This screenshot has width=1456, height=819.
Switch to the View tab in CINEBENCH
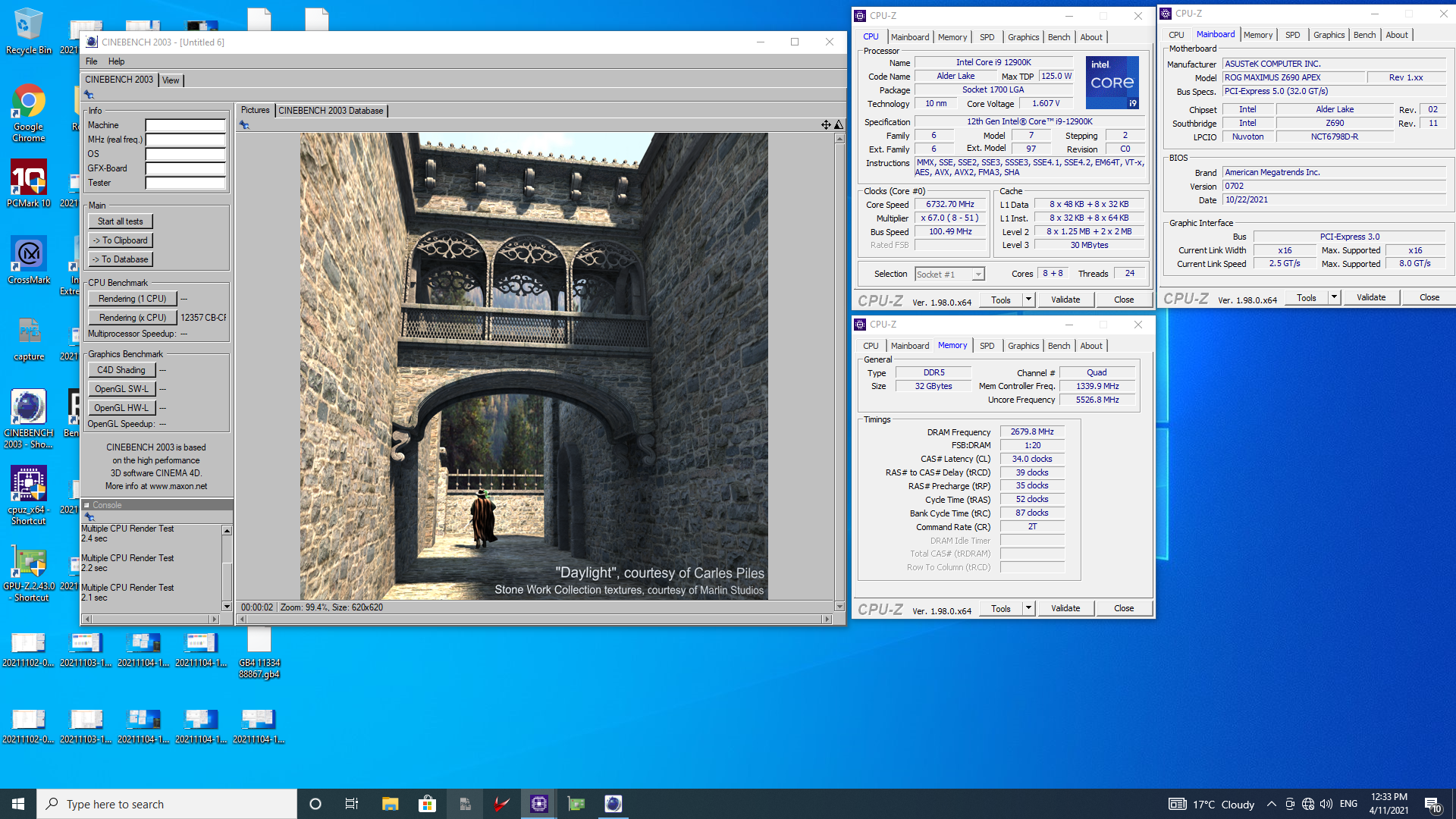(x=171, y=80)
